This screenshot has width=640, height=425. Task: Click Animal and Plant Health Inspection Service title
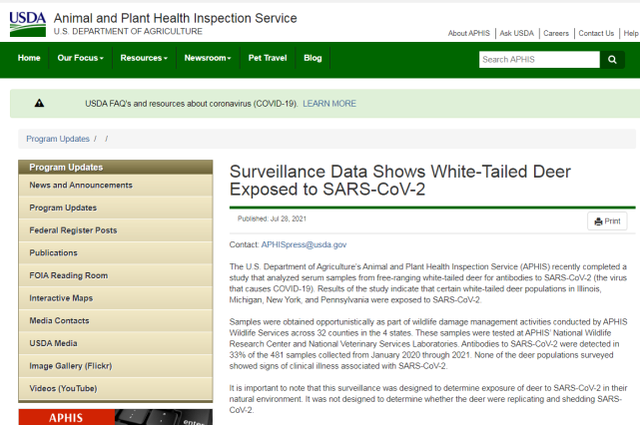pos(175,18)
